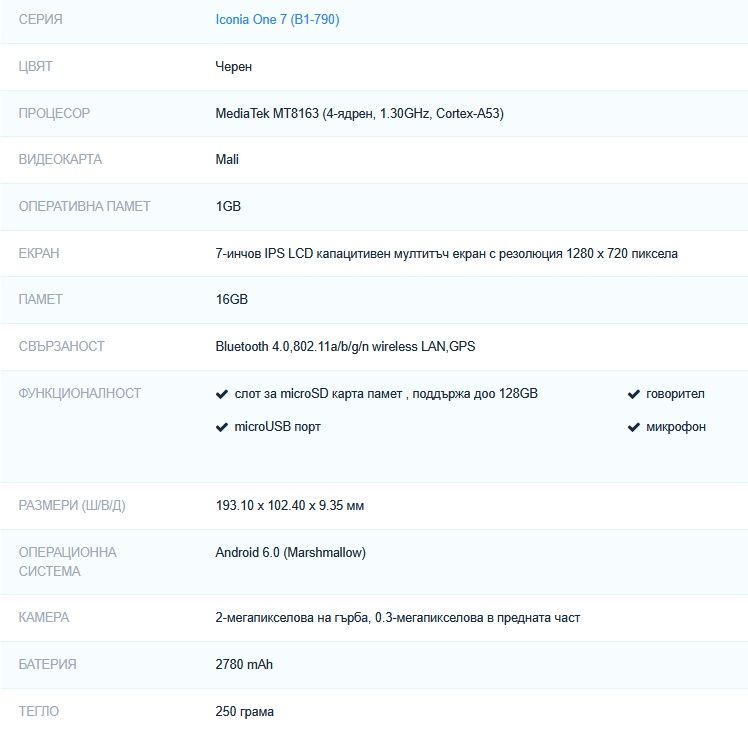This screenshot has width=748, height=730.
Task: Select the РАЗМЕРИ (Ш/В/Д) label
Action: 72,505
